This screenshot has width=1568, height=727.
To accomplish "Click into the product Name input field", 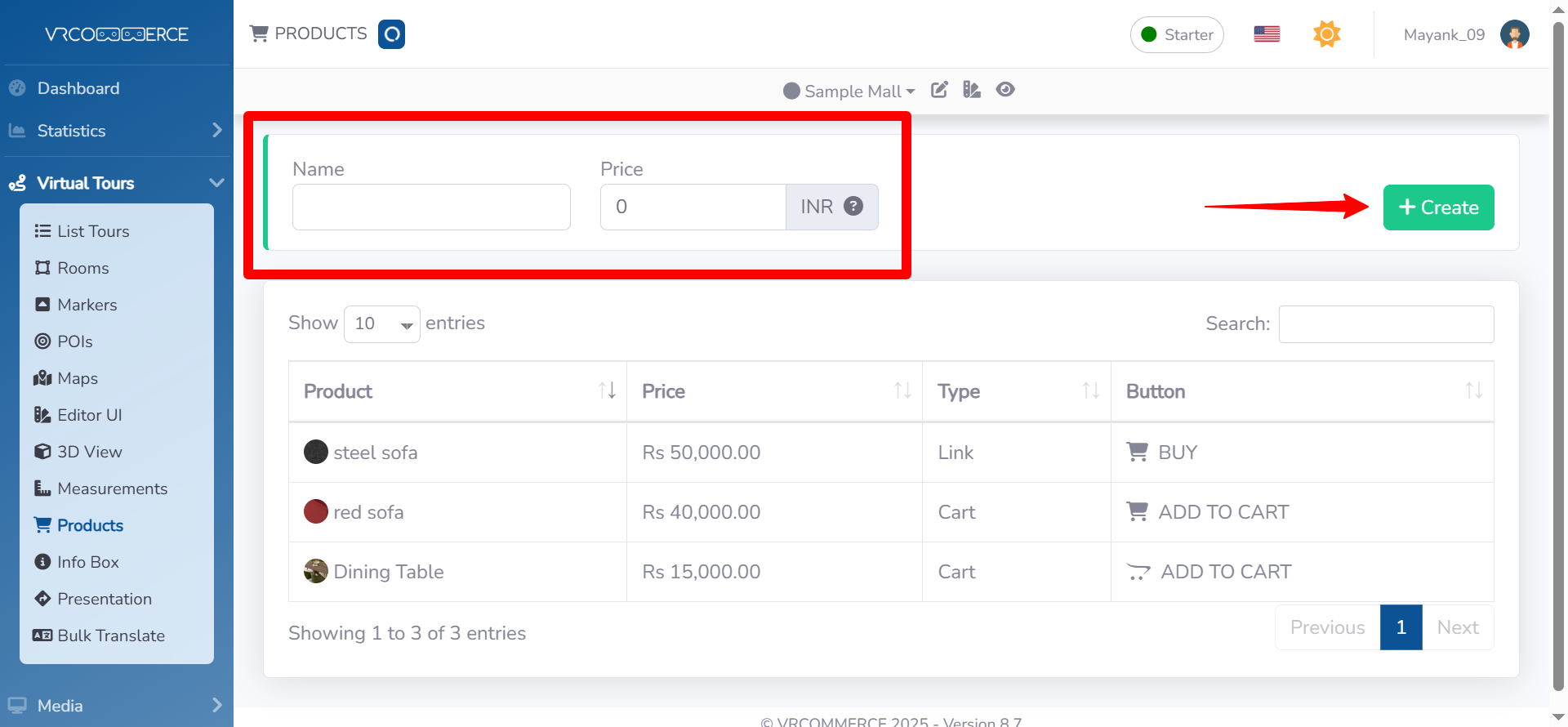I will click(431, 207).
